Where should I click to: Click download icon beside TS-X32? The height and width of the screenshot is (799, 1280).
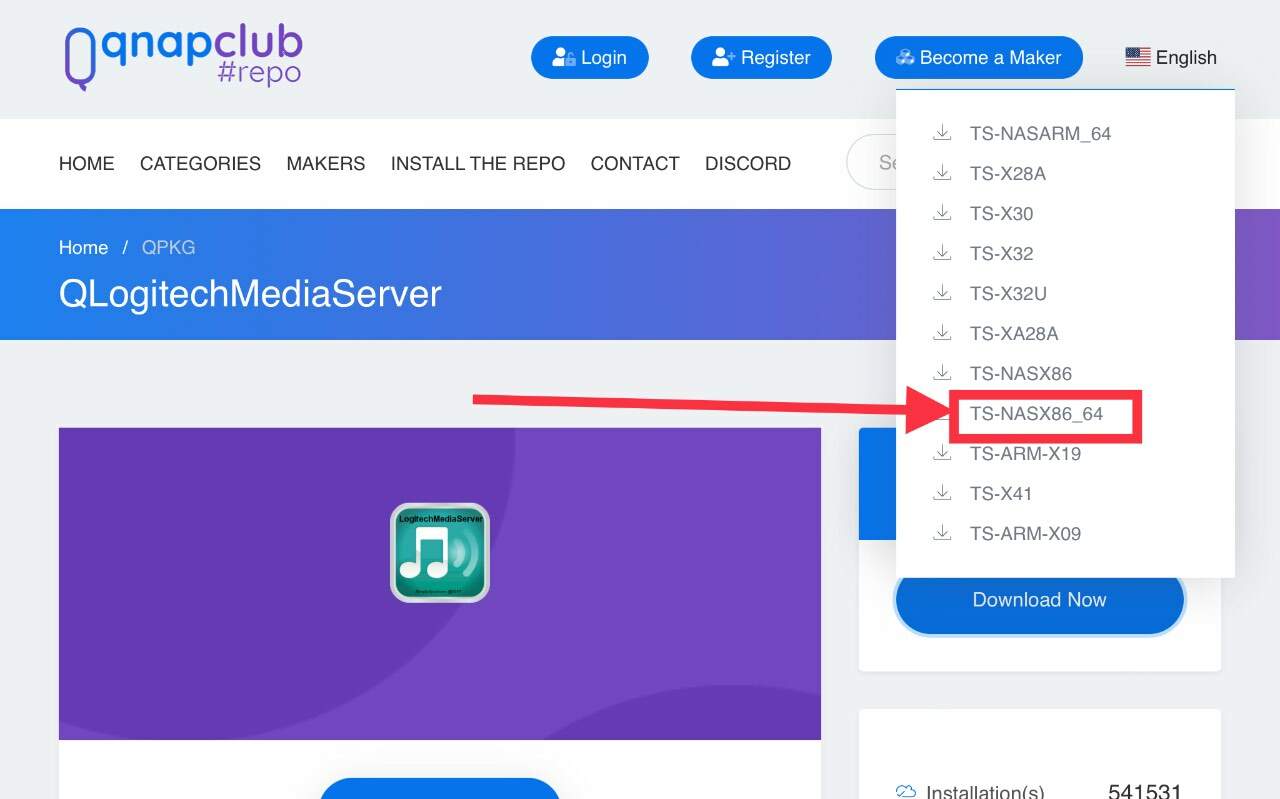[x=942, y=253]
